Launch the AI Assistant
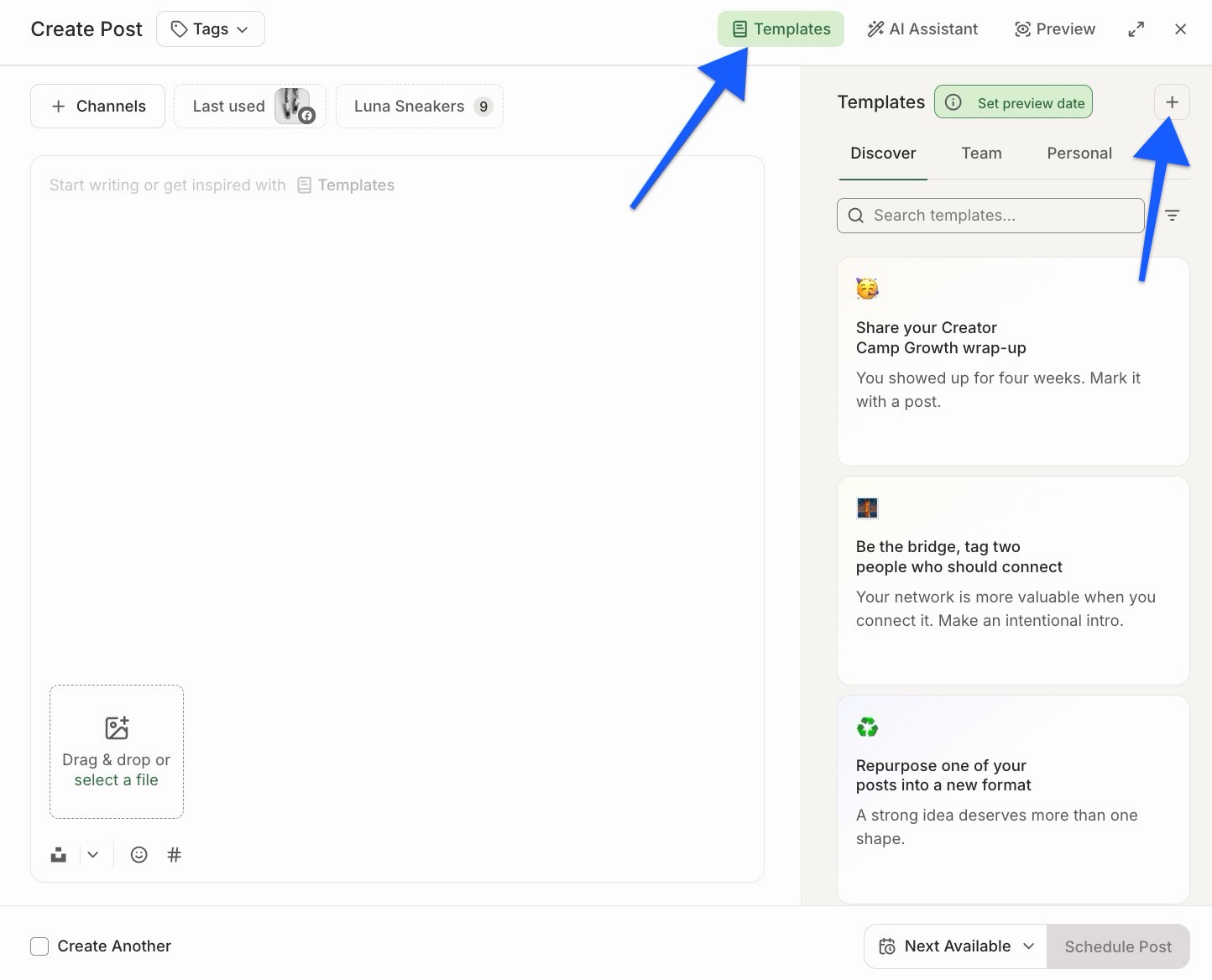Screen dimensions: 1212x980 coord(922,29)
